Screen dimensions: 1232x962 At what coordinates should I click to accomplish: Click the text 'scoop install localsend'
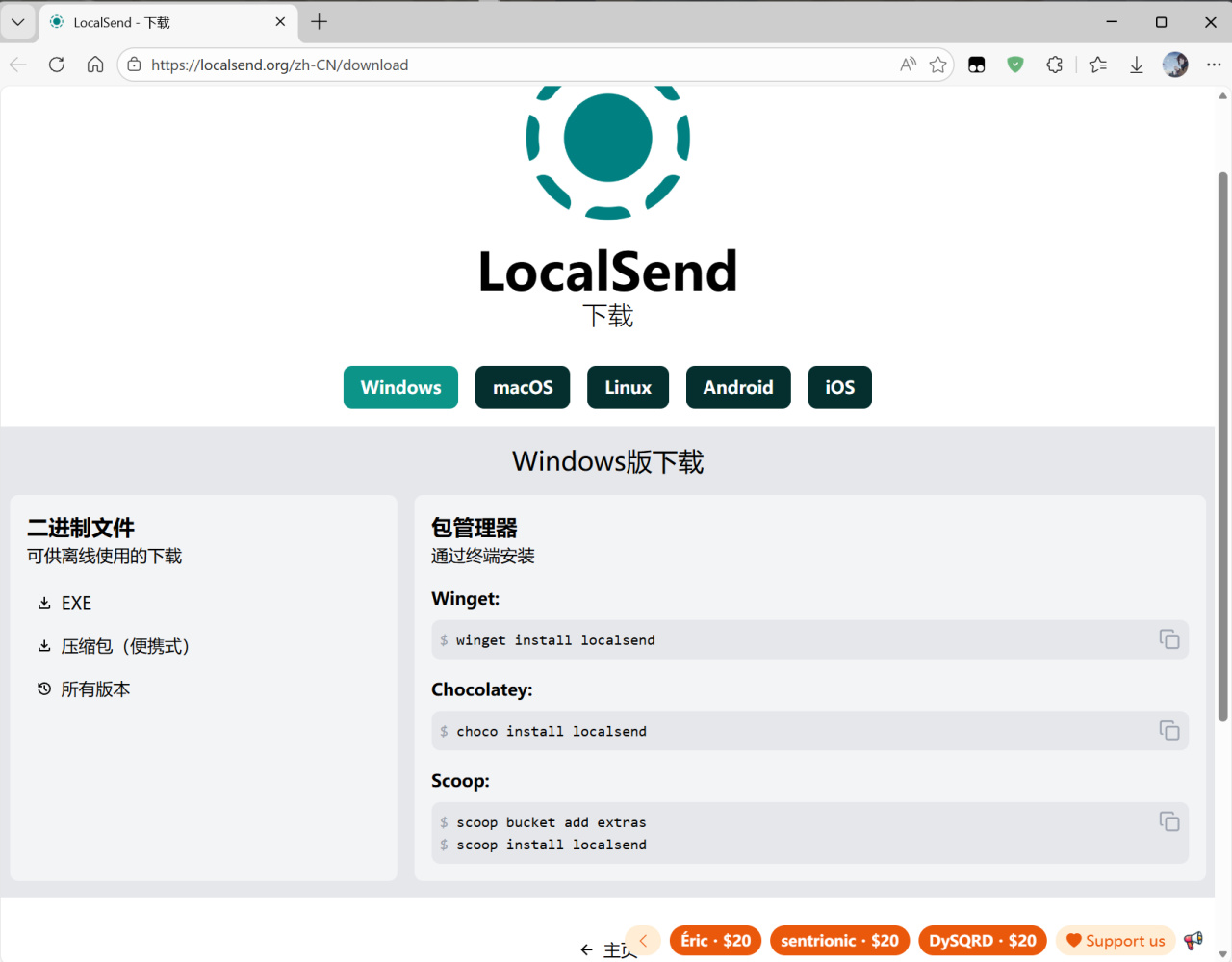click(x=552, y=845)
